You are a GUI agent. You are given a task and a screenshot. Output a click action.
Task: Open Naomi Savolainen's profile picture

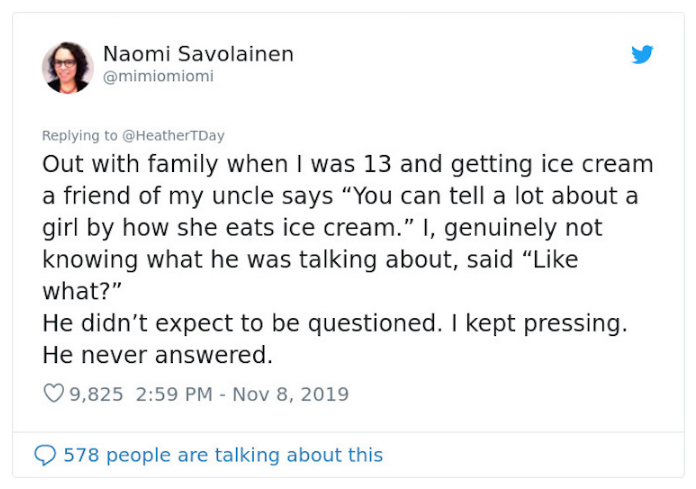pyautogui.click(x=67, y=67)
